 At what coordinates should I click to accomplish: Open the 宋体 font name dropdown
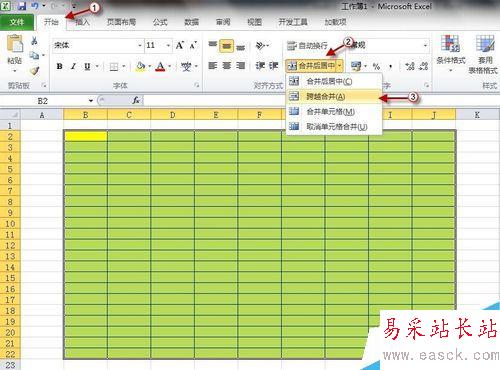tap(140, 45)
